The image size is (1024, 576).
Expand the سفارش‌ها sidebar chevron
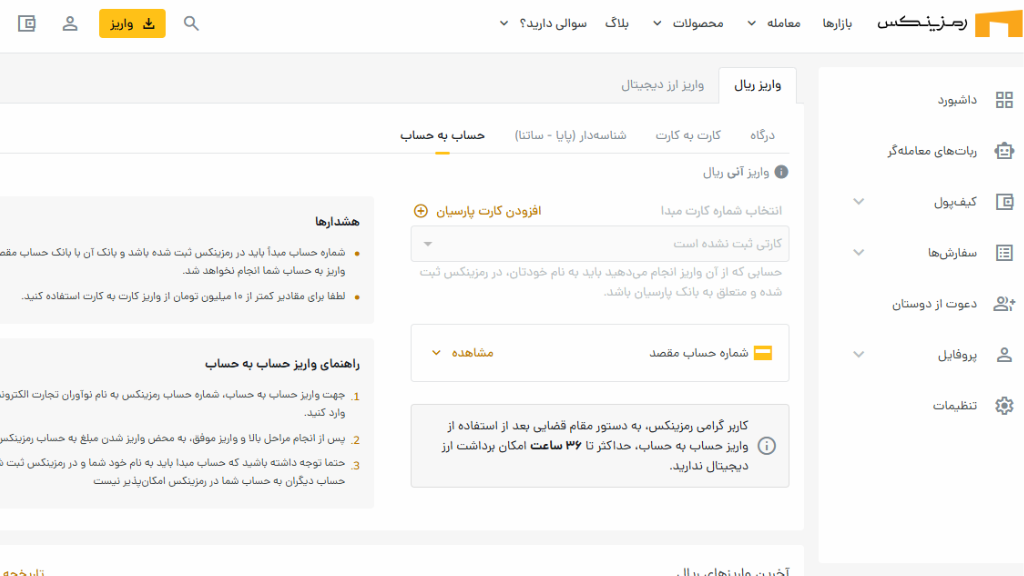(859, 253)
